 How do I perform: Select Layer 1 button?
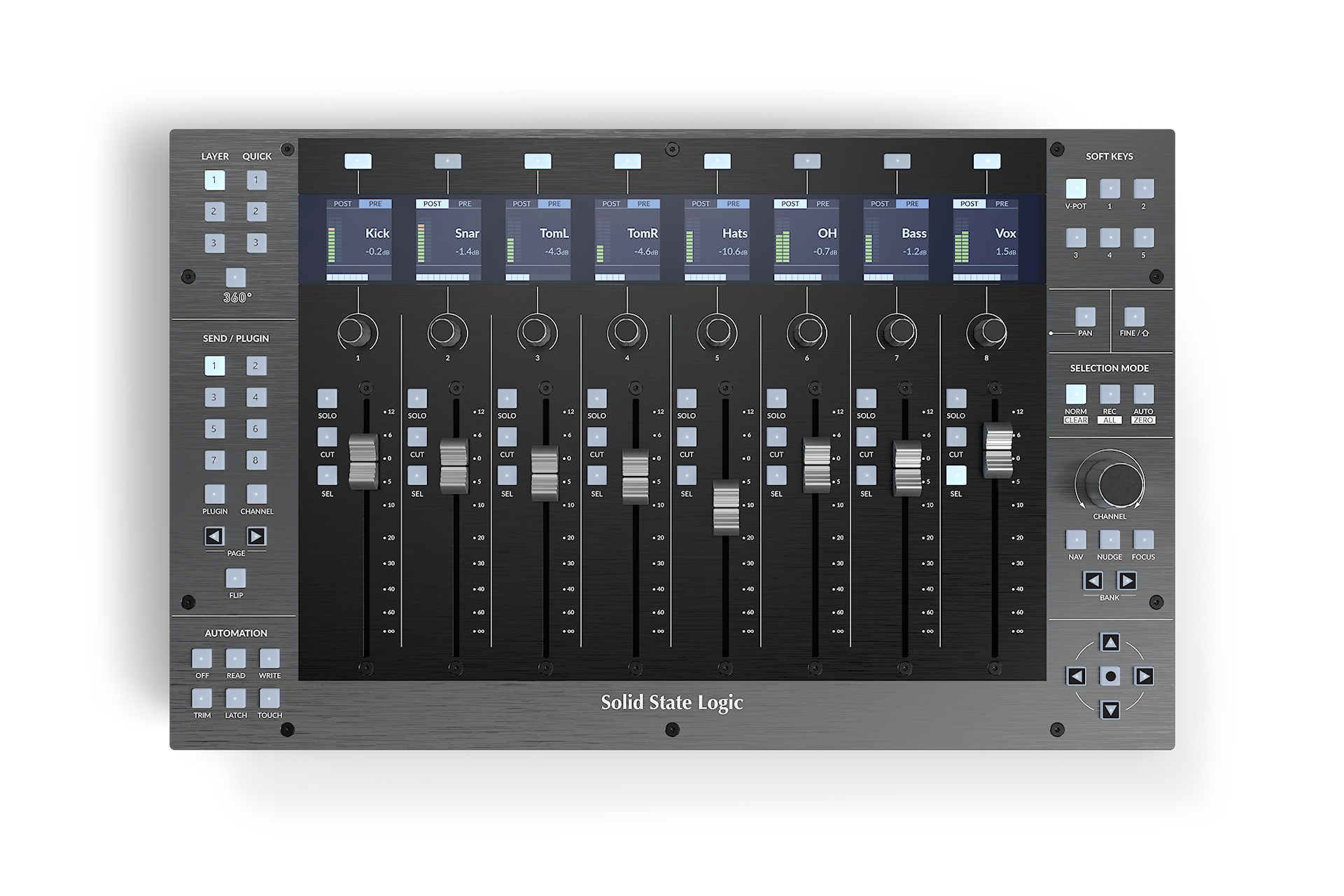click(x=214, y=180)
